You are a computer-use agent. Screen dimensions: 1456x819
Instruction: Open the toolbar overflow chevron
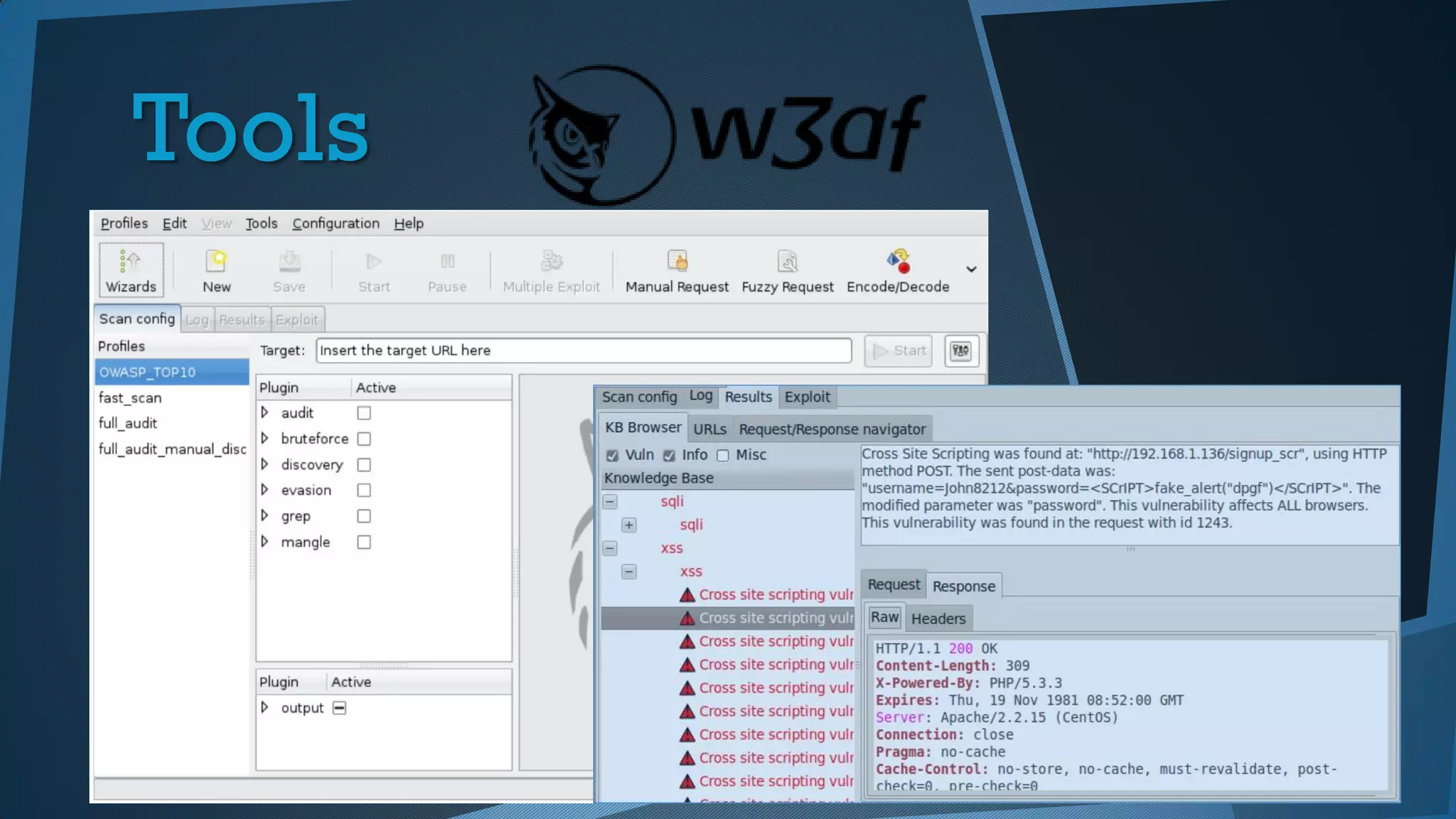tap(971, 269)
